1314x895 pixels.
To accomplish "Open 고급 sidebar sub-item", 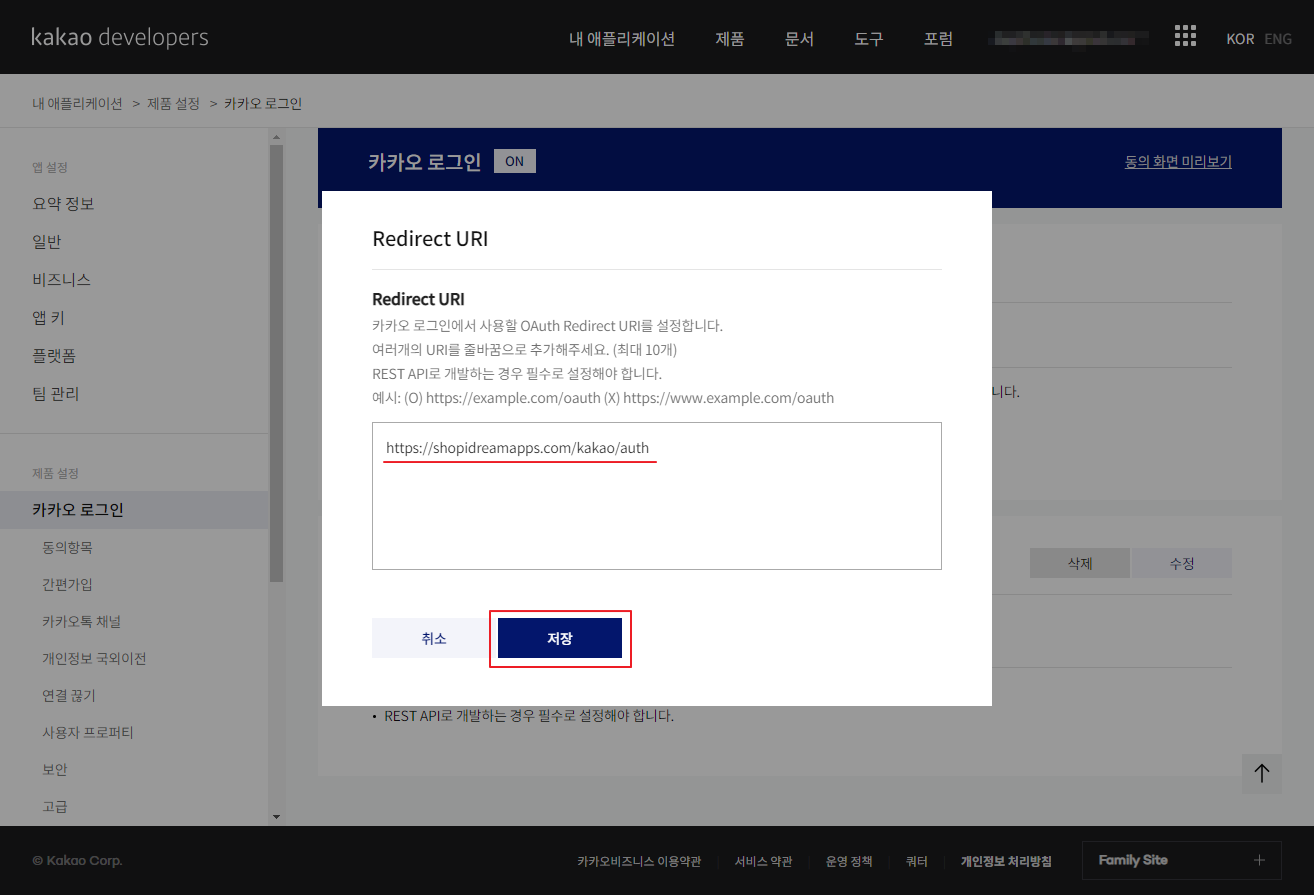I will coord(55,807).
